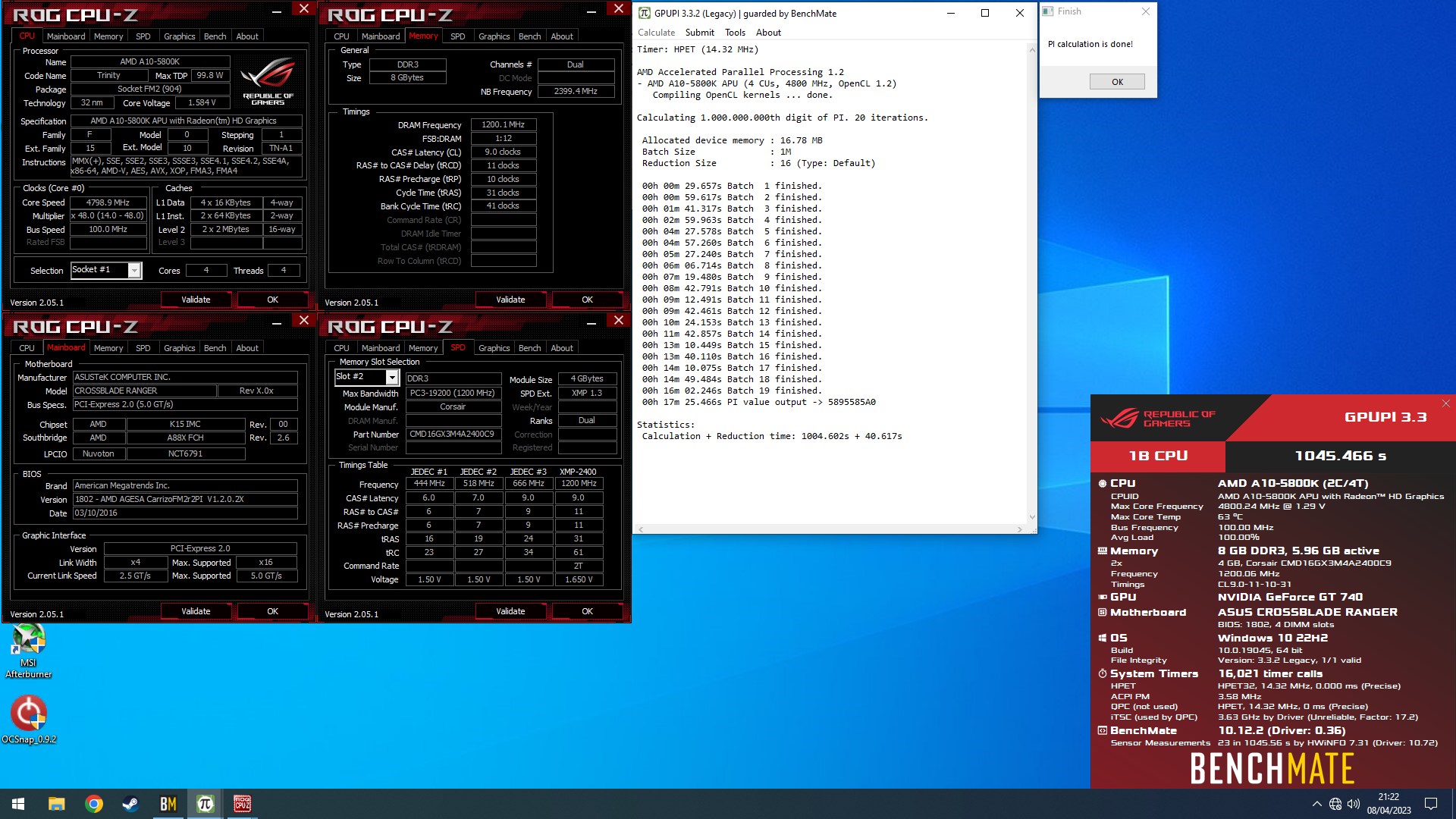This screenshot has width=1456, height=819.
Task: Click OK in Memory tab CPU-Z window
Action: tap(587, 300)
